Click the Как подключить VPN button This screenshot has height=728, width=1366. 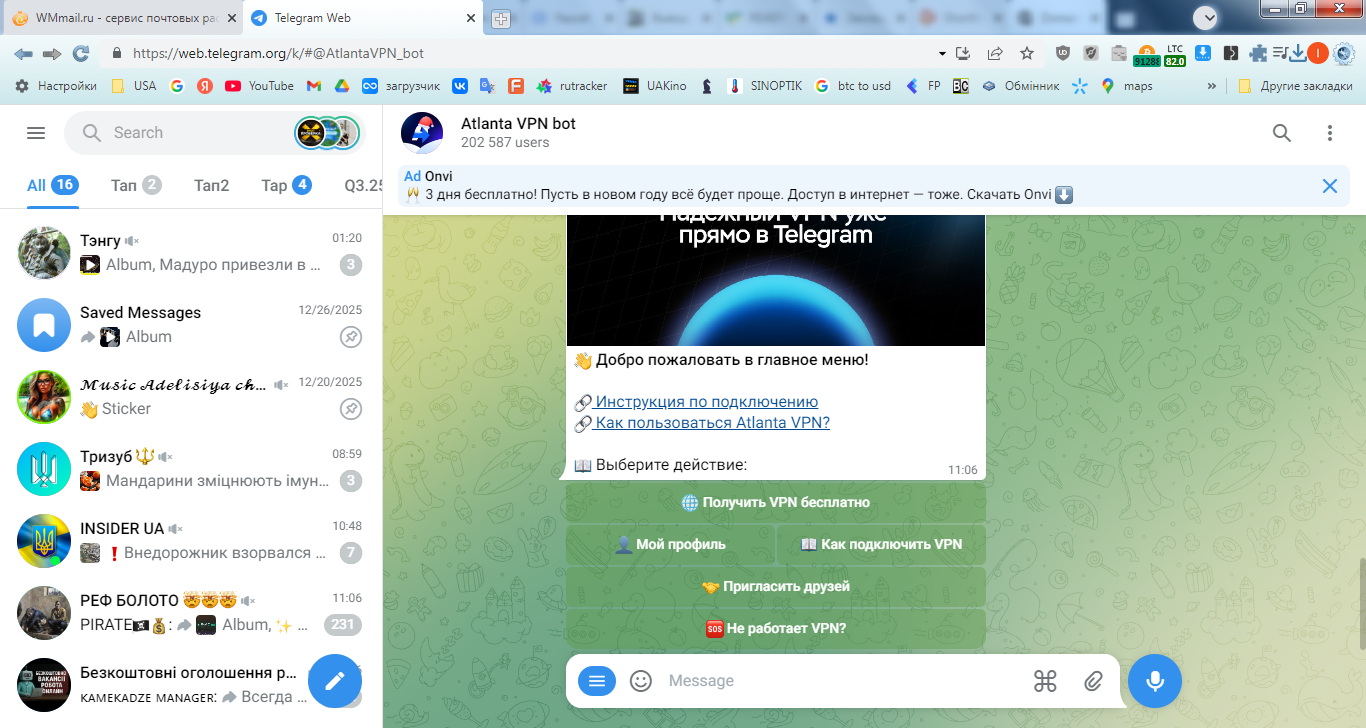882,545
